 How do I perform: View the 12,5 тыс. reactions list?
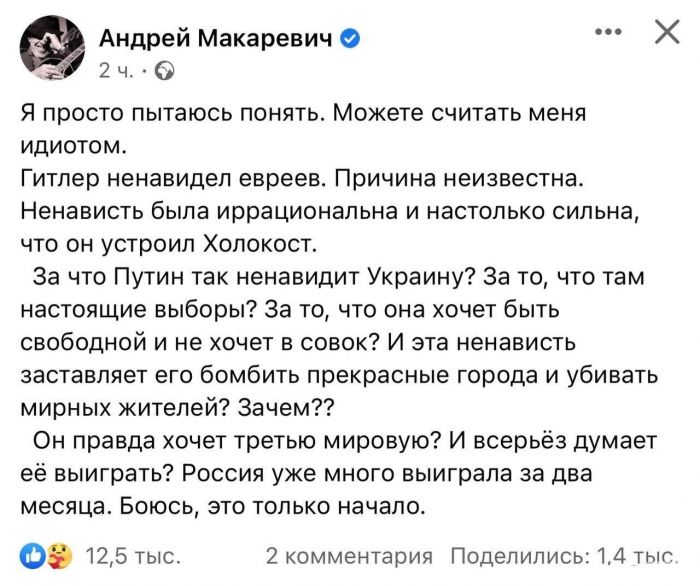click(133, 555)
